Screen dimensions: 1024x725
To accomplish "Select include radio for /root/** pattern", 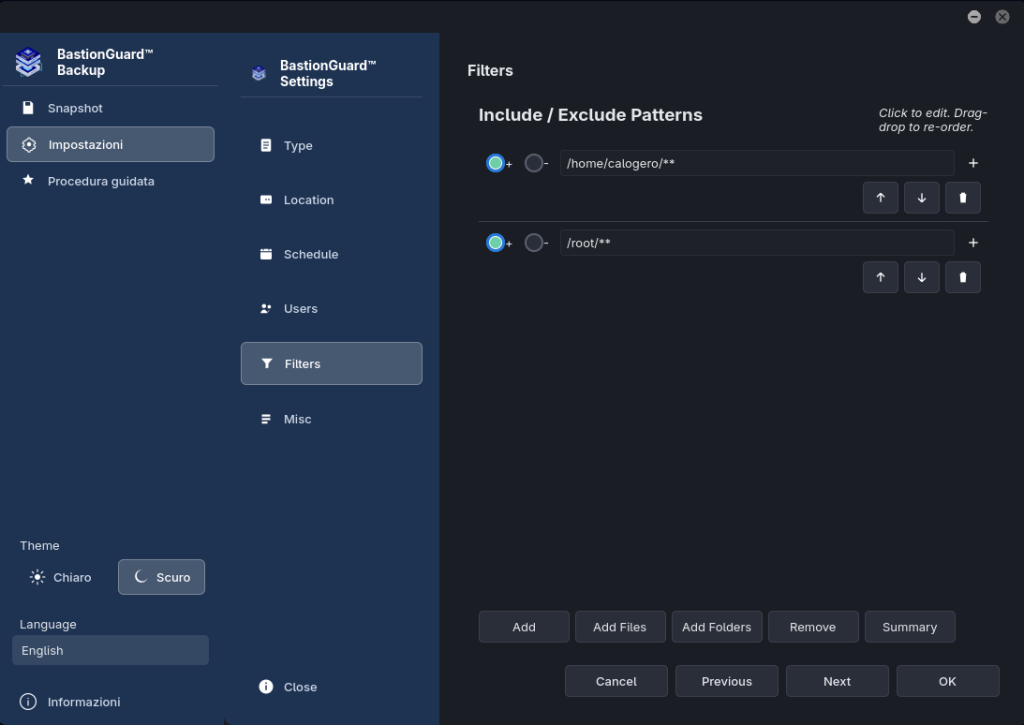I will (x=495, y=243).
